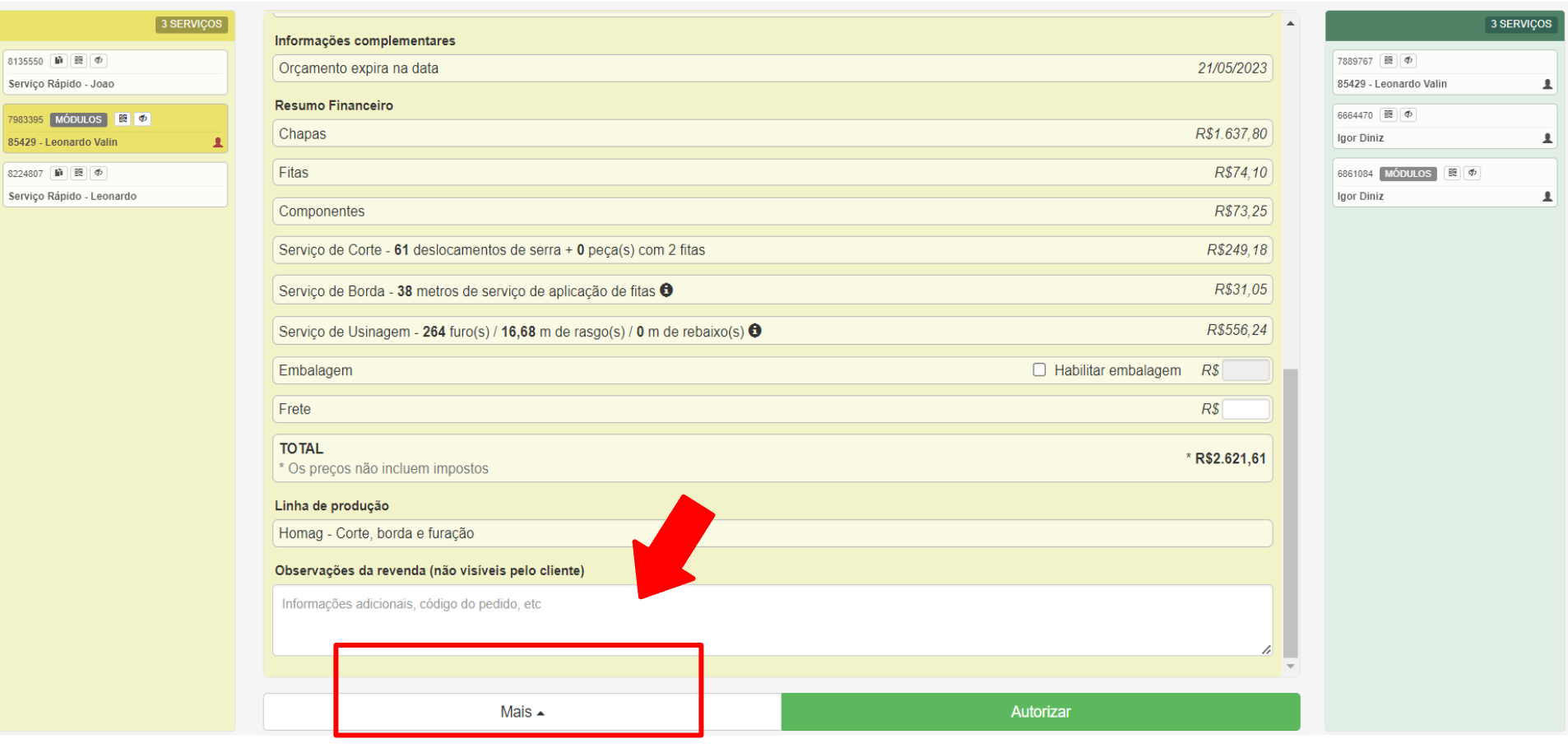
Task: Click the copy icon on service card 8135550
Action: (x=58, y=60)
